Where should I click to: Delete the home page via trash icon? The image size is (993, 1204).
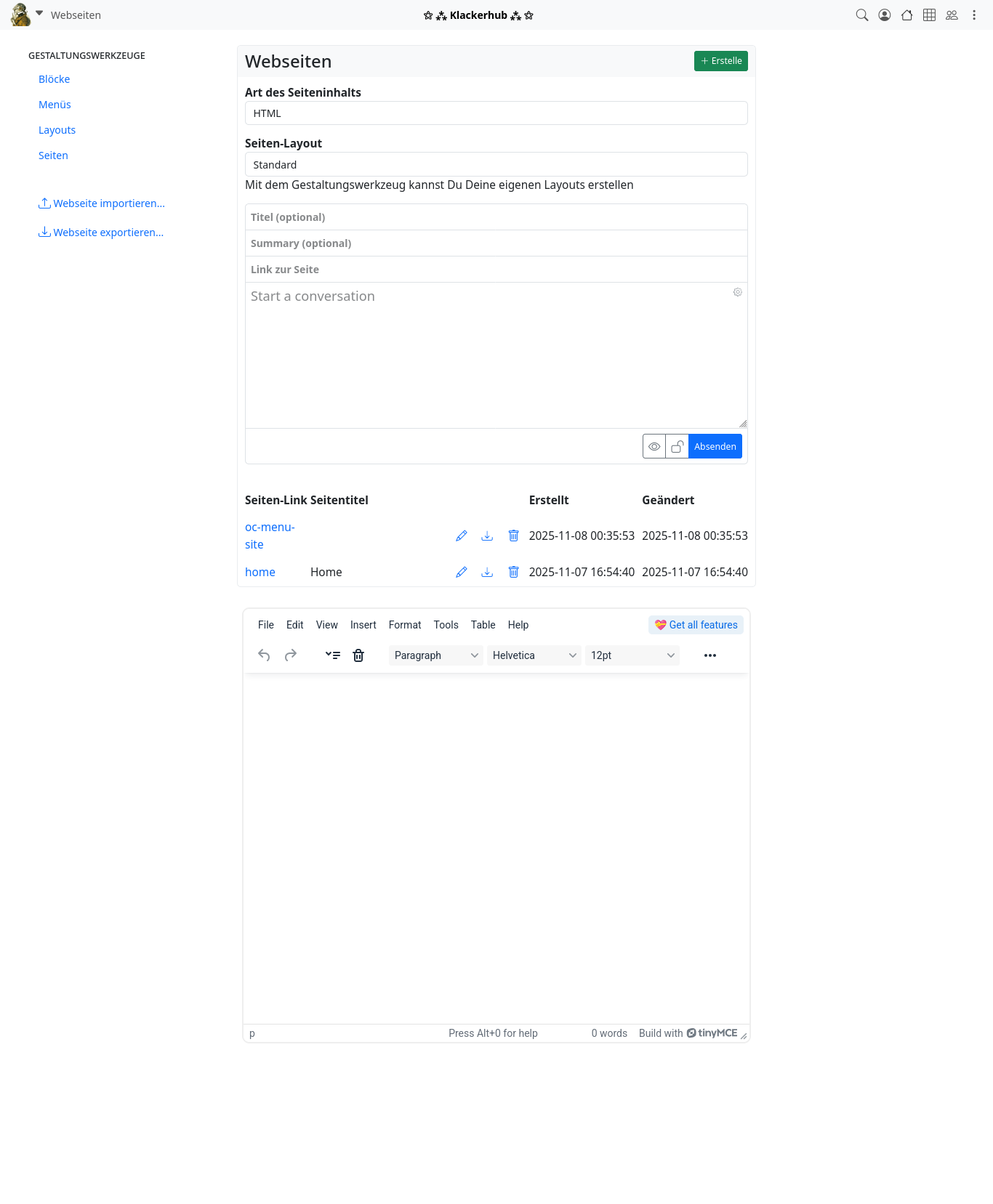pyautogui.click(x=513, y=573)
